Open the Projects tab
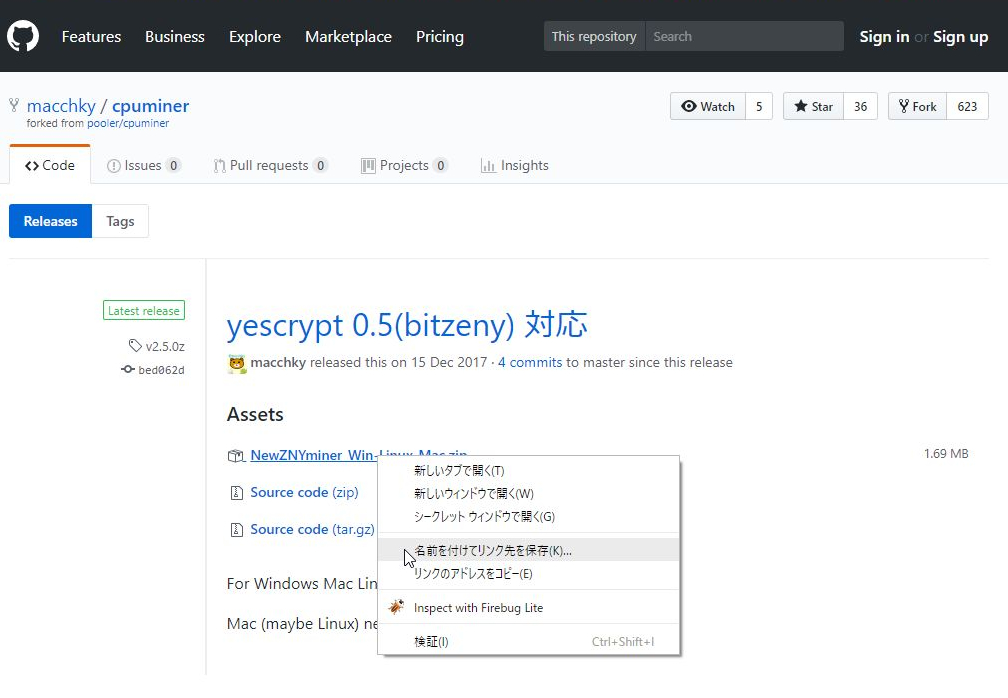This screenshot has width=1008, height=698. pos(404,165)
